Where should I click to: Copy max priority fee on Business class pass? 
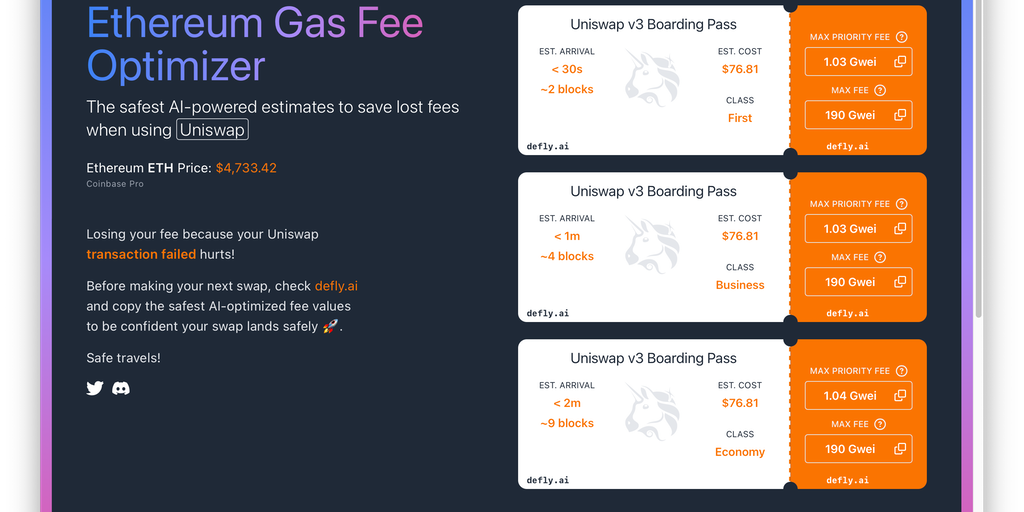[x=900, y=229]
